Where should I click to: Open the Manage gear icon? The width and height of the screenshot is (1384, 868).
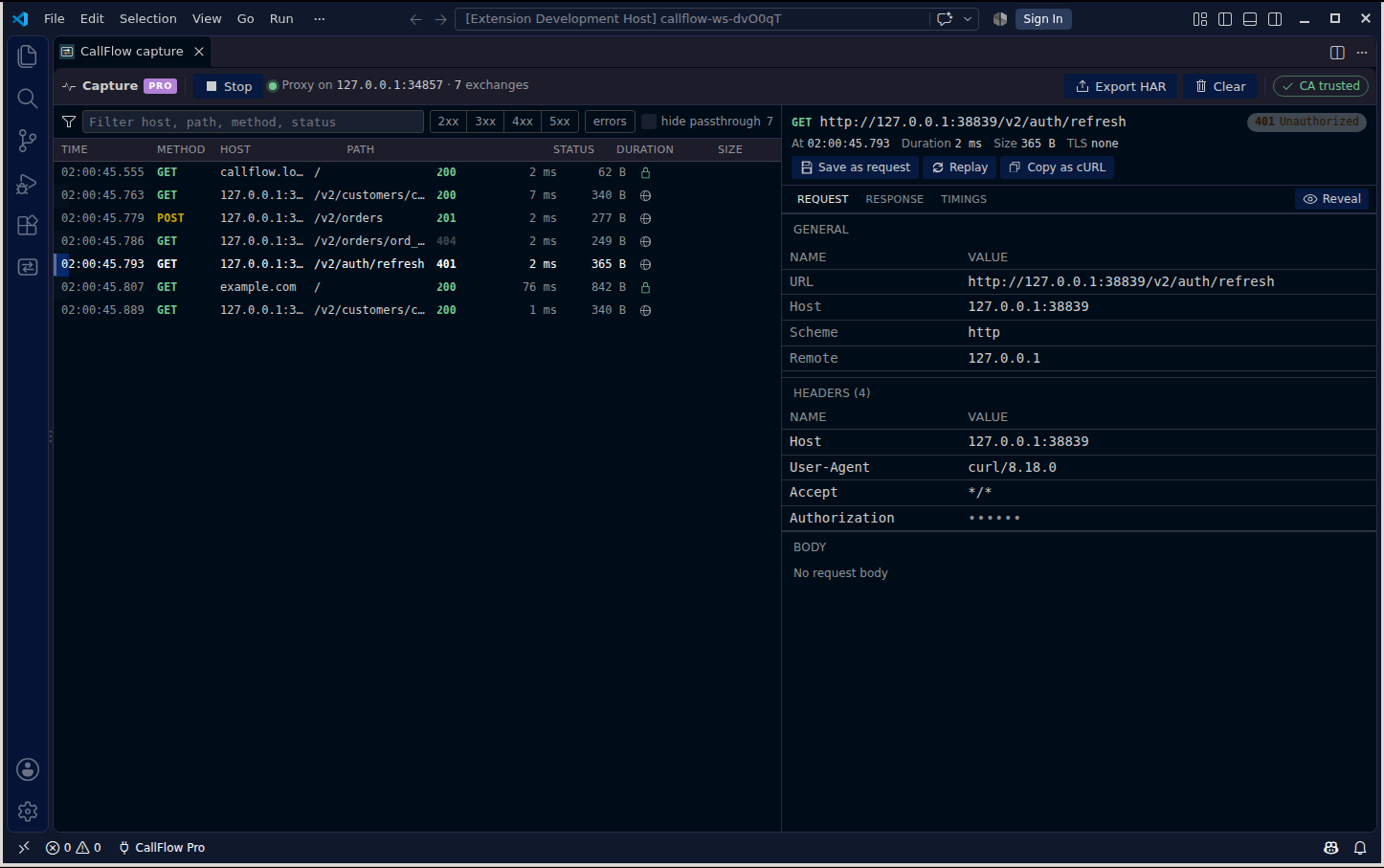pyautogui.click(x=28, y=812)
